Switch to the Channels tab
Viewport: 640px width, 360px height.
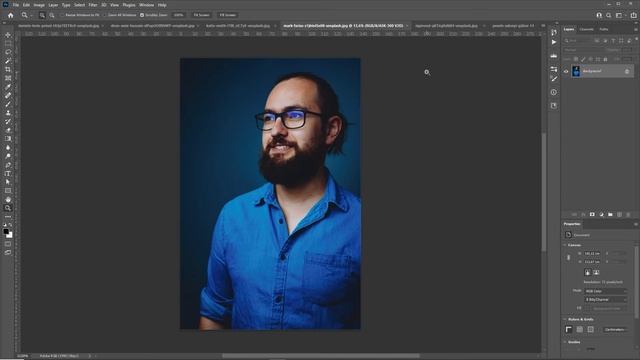587,29
